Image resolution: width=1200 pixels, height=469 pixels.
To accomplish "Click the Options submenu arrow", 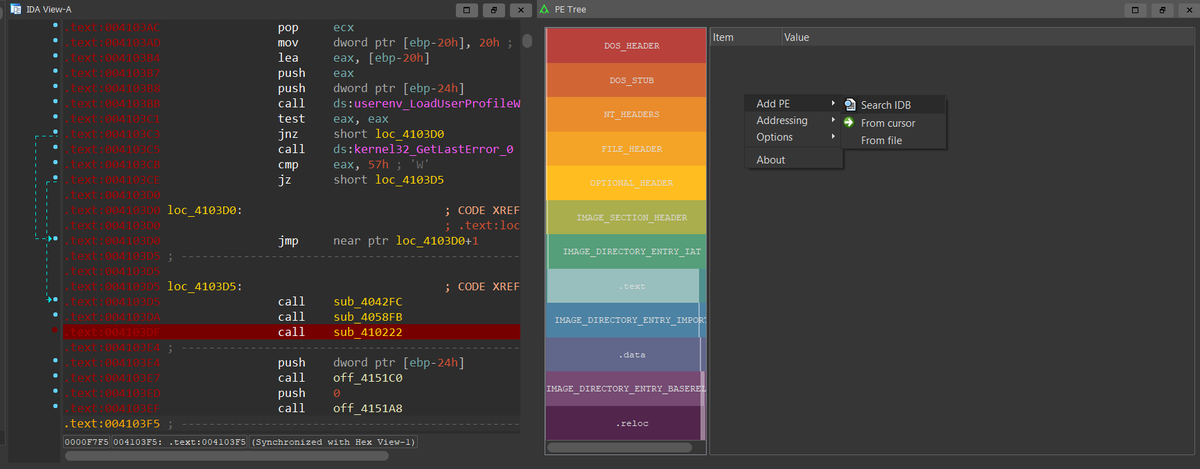I will 833,137.
